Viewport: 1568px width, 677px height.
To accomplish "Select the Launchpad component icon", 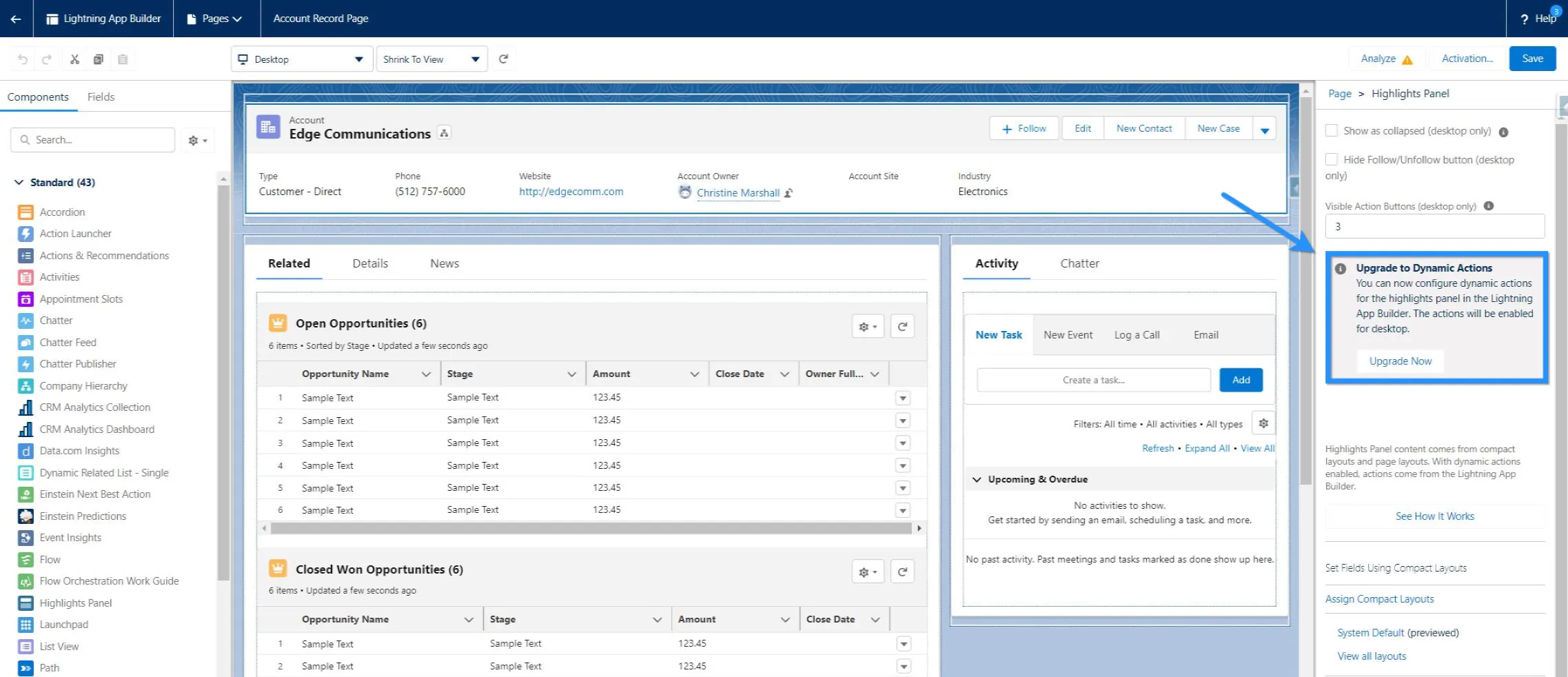I will (26, 625).
